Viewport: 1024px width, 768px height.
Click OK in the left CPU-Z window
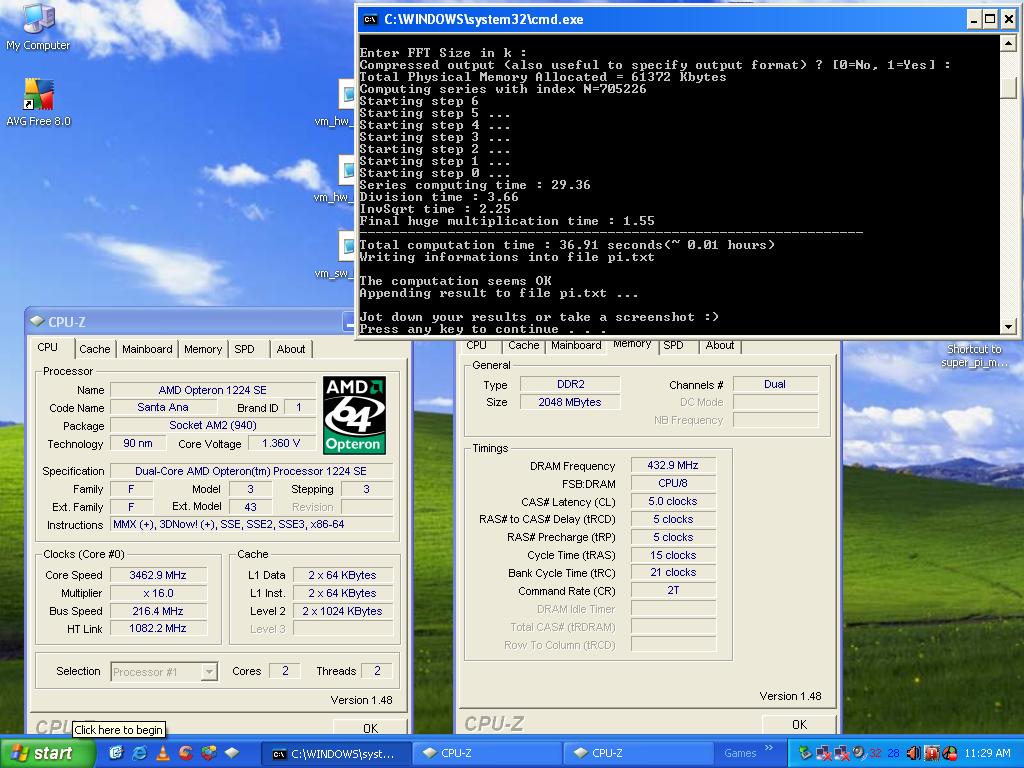point(370,728)
